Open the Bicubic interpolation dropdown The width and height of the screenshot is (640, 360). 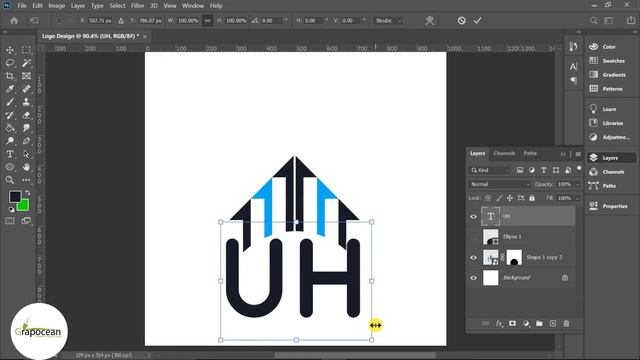tap(388, 20)
